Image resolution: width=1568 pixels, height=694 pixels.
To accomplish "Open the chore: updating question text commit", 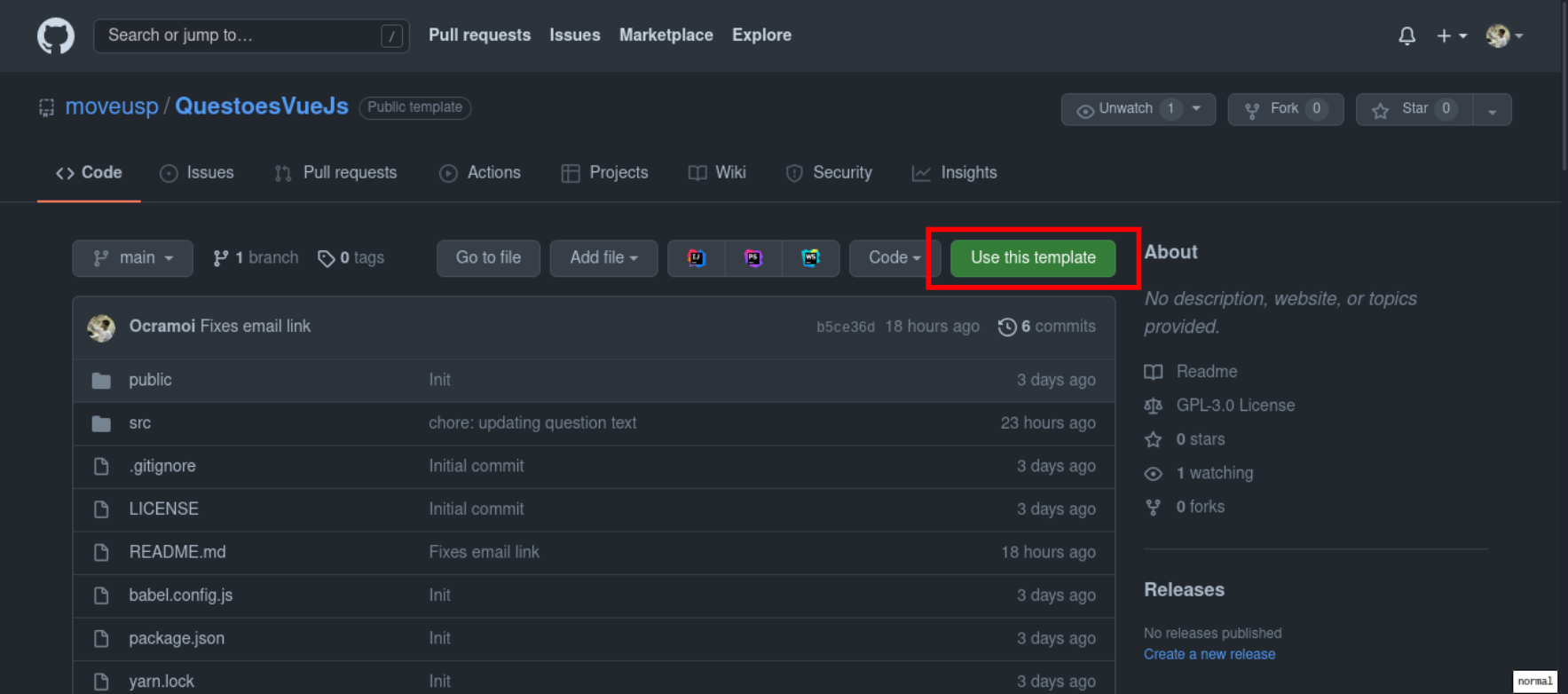I will (532, 423).
